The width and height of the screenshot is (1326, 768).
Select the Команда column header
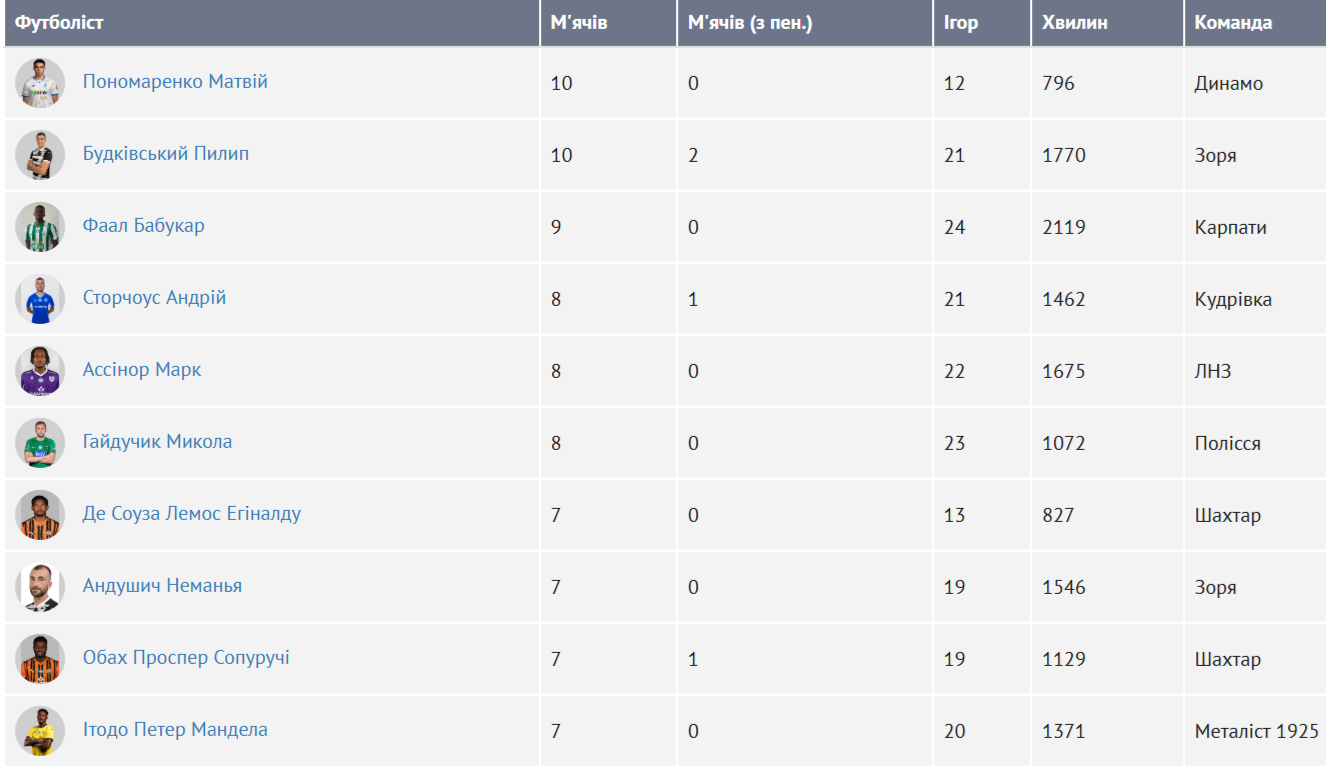(x=1233, y=23)
